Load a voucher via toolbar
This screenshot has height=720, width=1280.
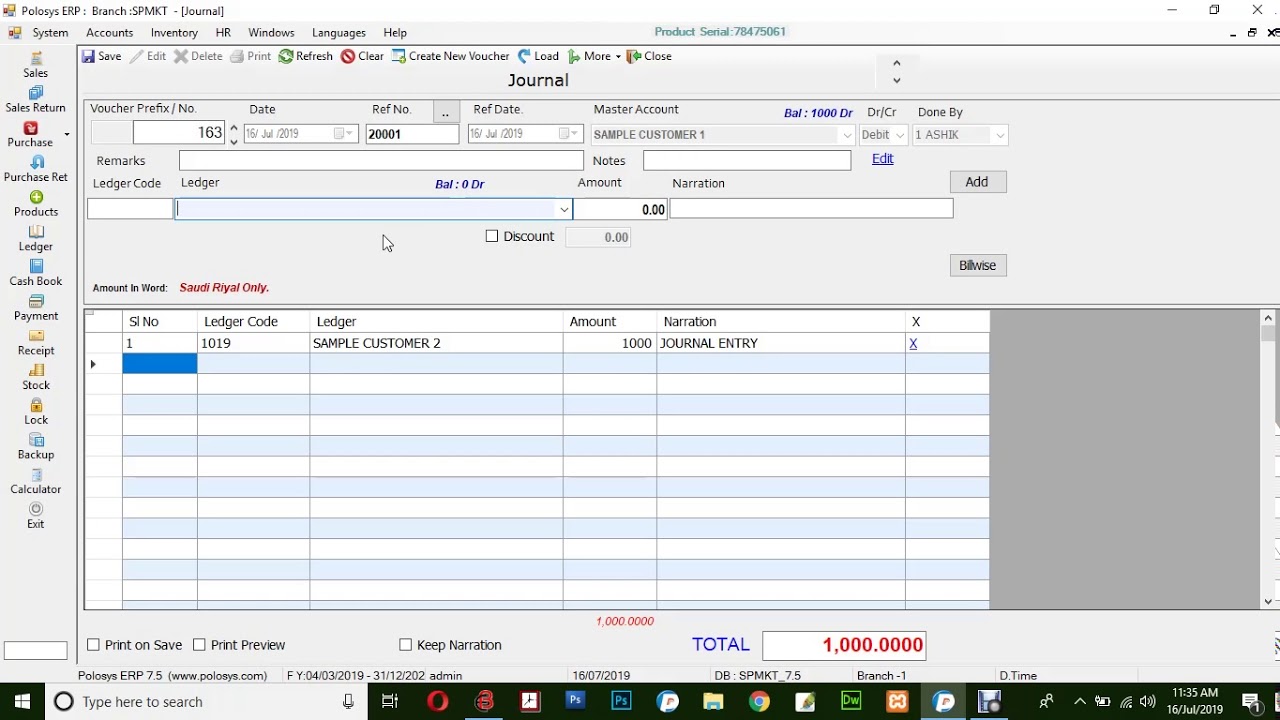538,56
